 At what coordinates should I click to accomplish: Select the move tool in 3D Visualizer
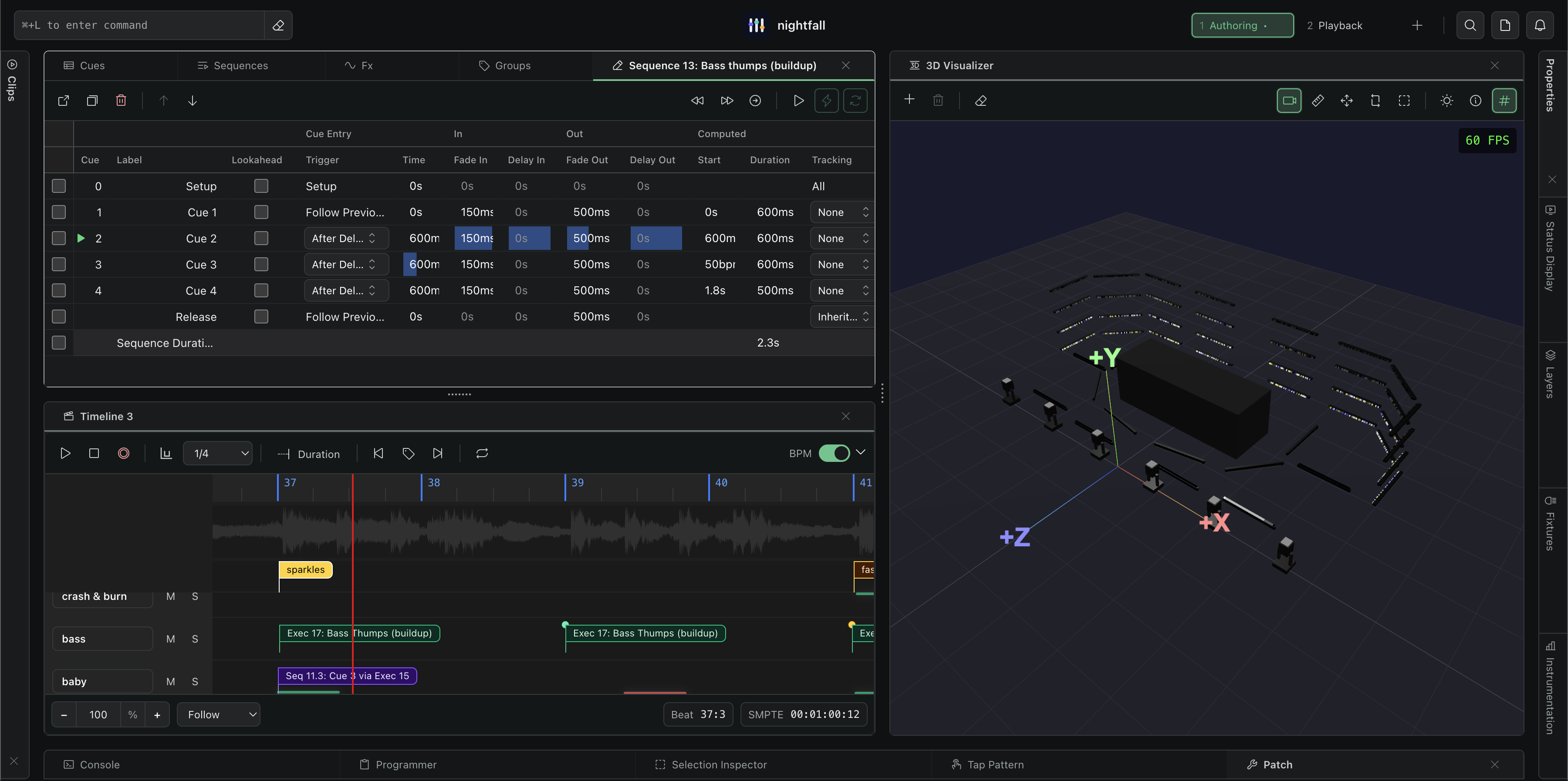(x=1346, y=101)
